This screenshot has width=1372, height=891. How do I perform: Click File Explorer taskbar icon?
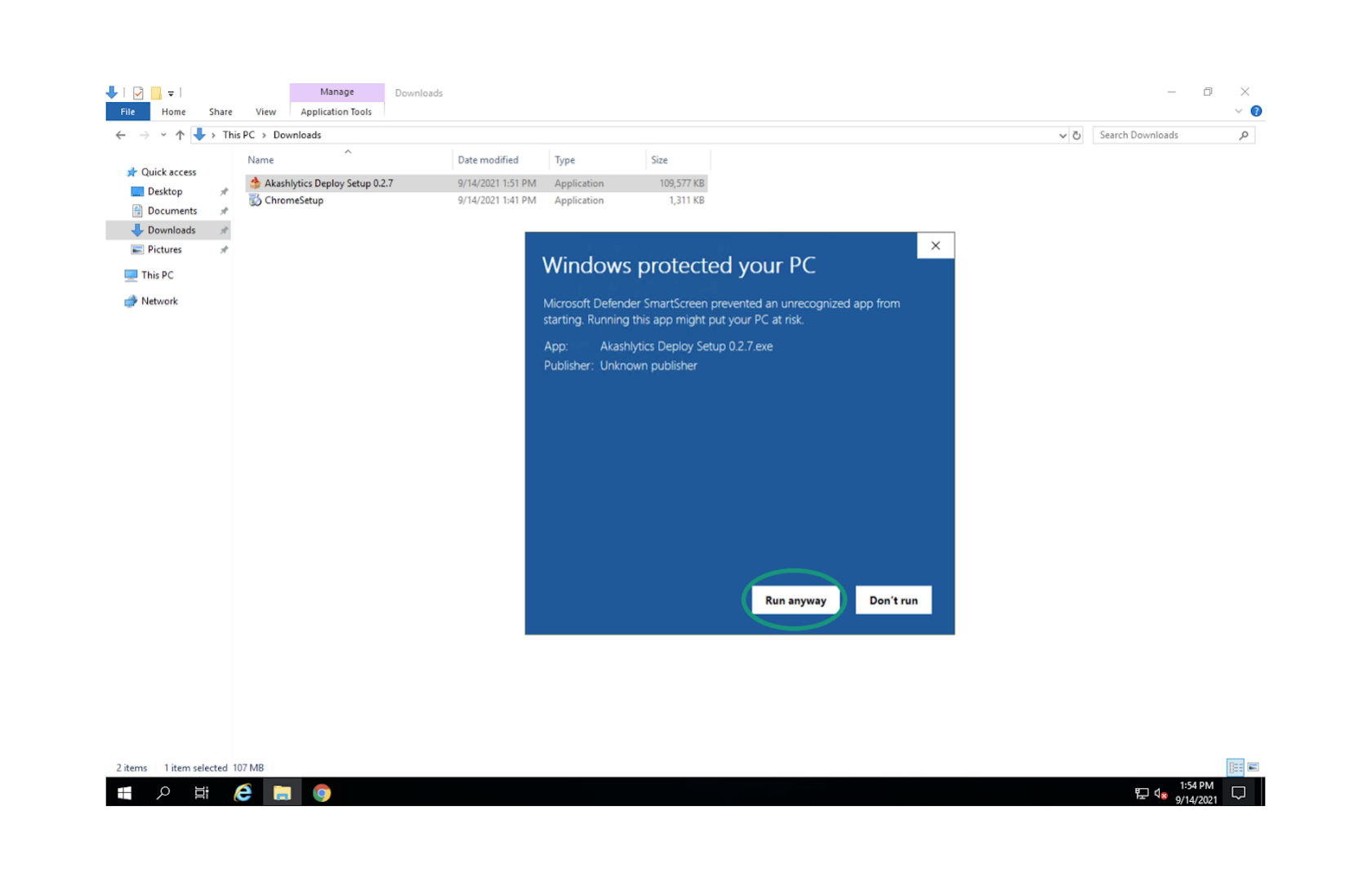tap(282, 793)
